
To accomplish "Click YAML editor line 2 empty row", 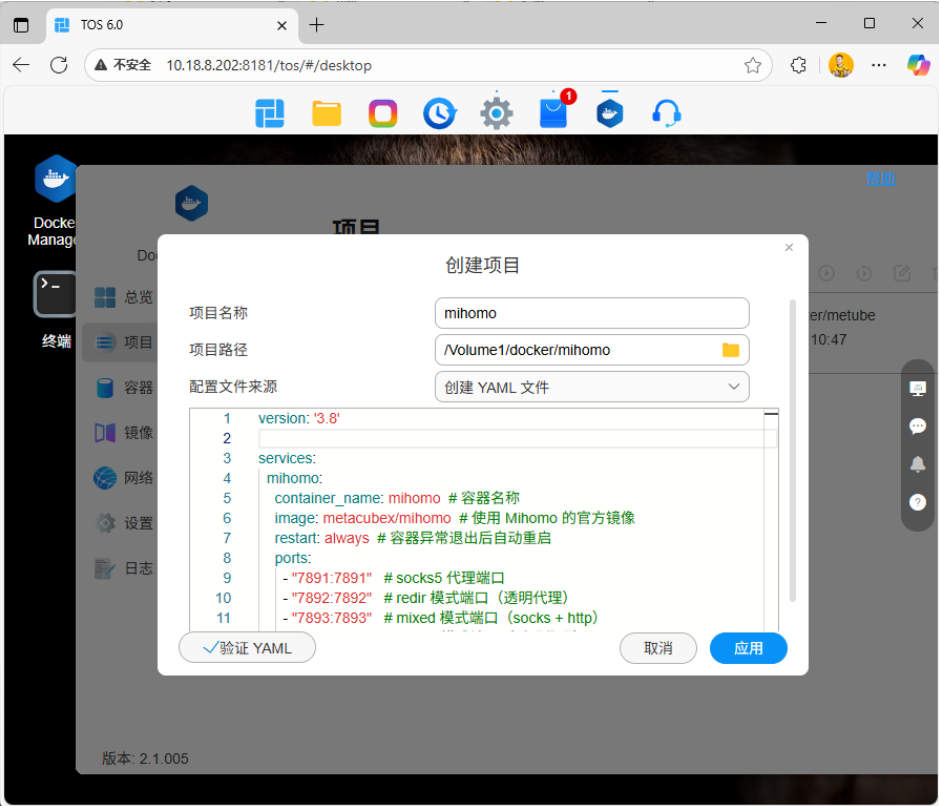I will (x=517, y=438).
